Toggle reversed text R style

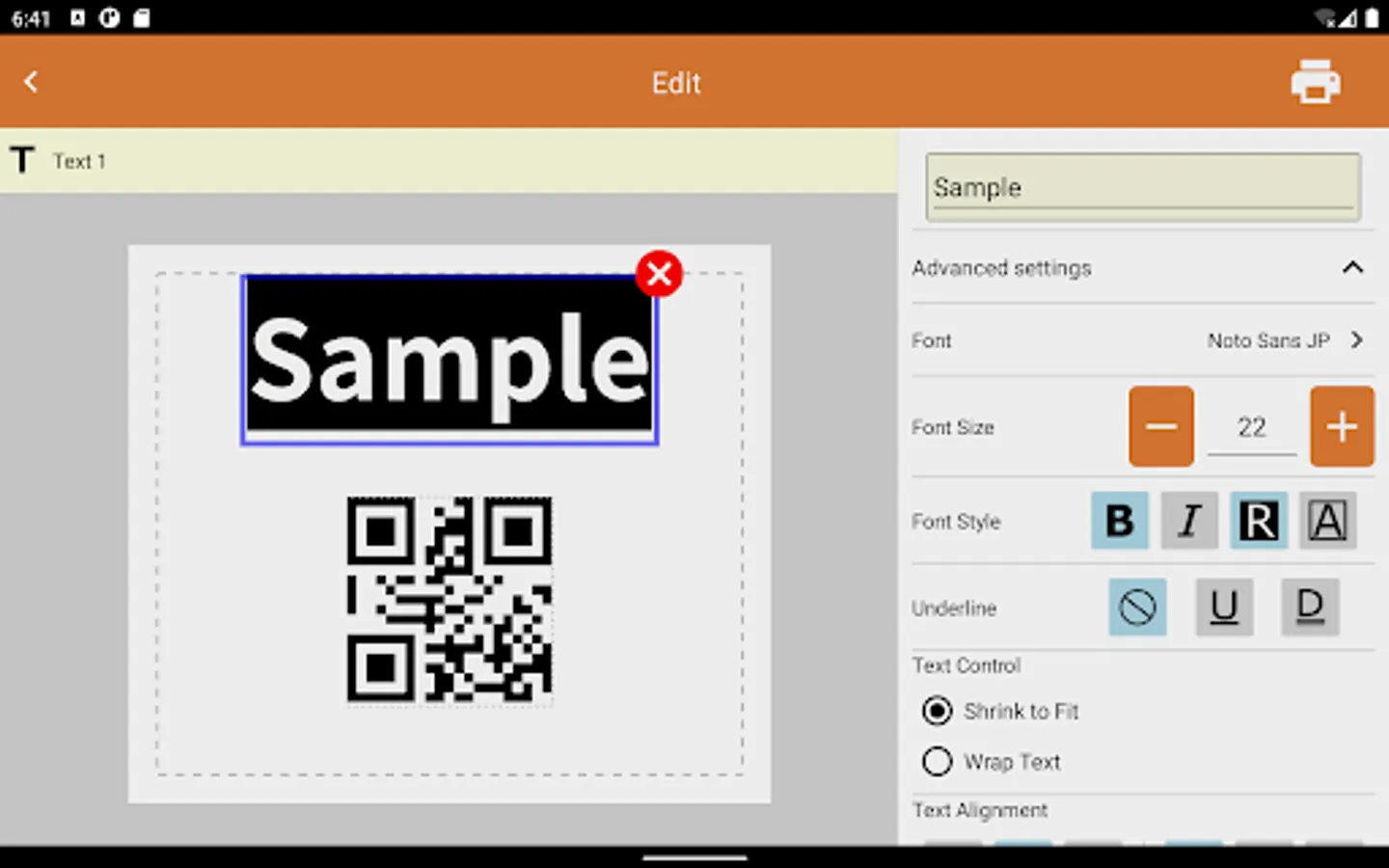(x=1259, y=521)
